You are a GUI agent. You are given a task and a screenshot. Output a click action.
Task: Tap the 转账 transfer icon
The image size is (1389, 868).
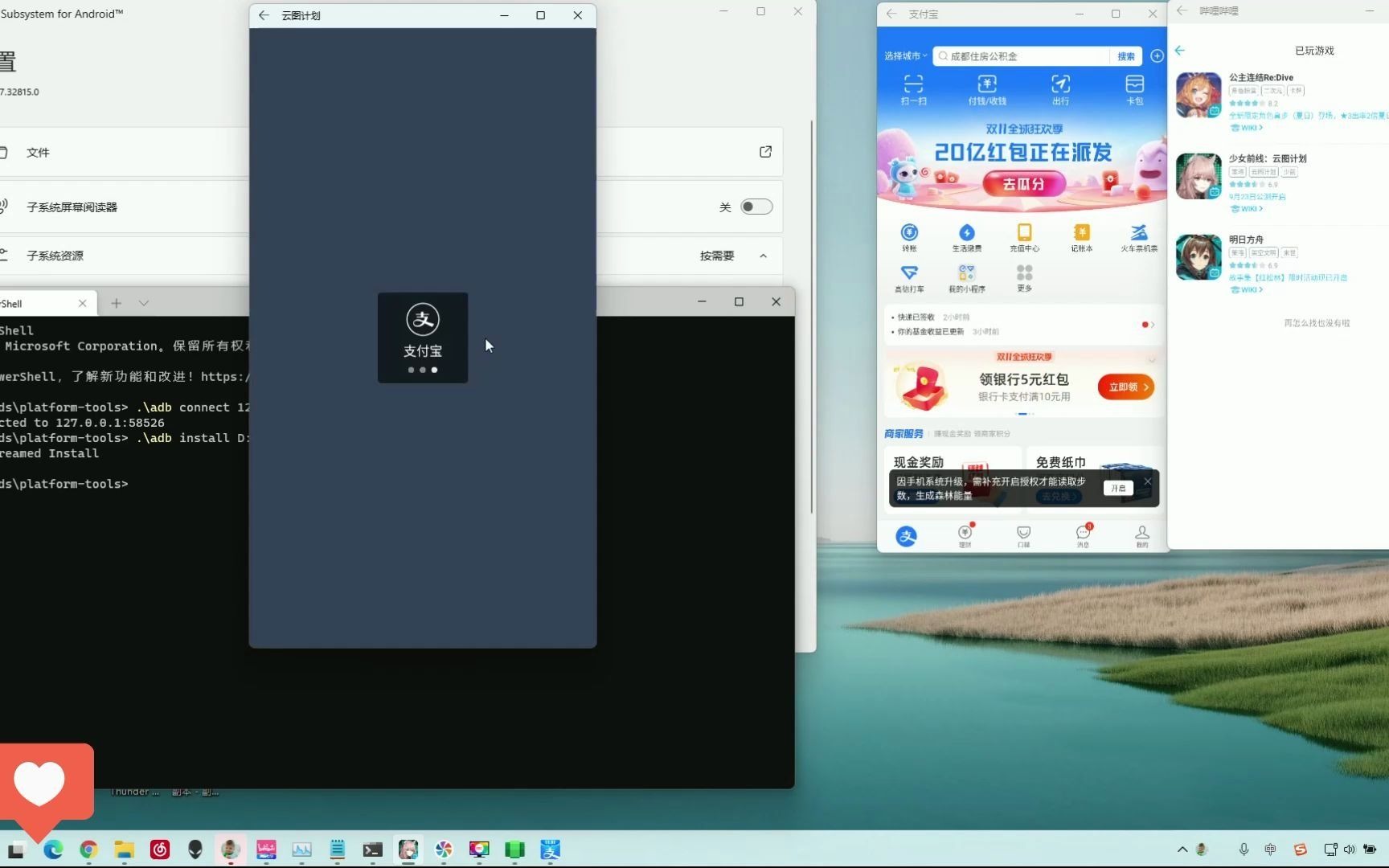909,238
